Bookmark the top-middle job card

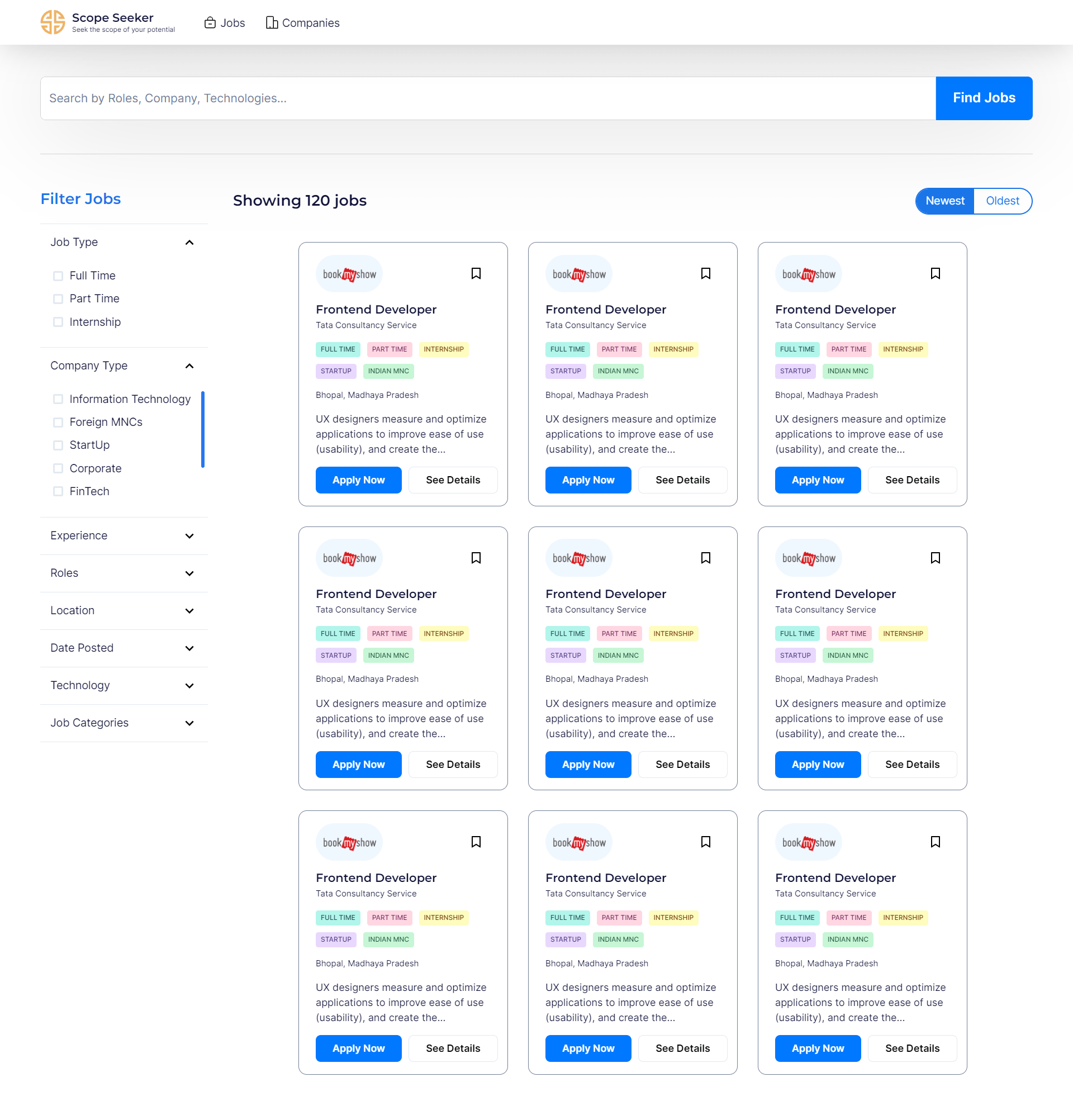coord(705,274)
